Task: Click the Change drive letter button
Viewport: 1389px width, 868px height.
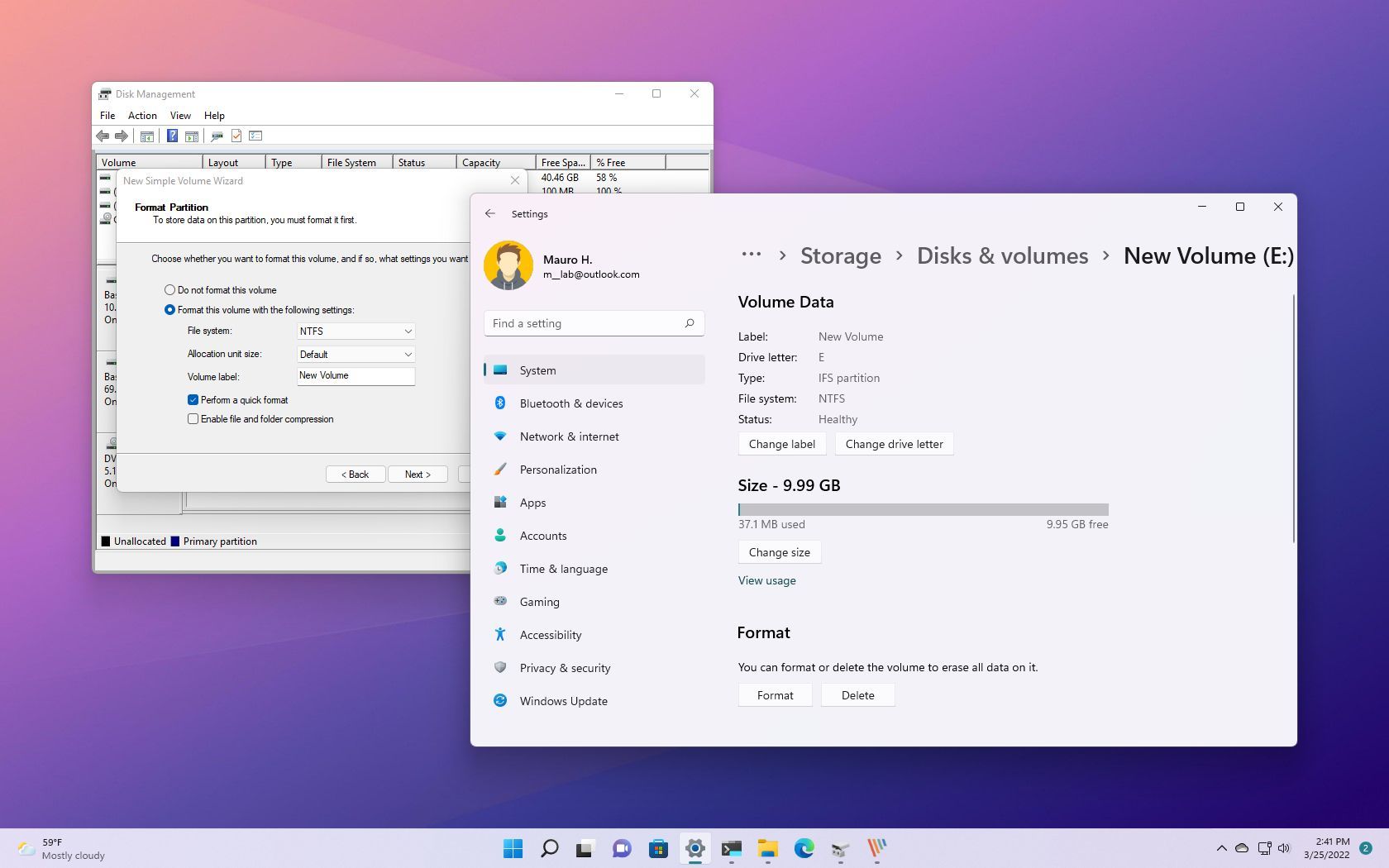Action: pyautogui.click(x=894, y=444)
